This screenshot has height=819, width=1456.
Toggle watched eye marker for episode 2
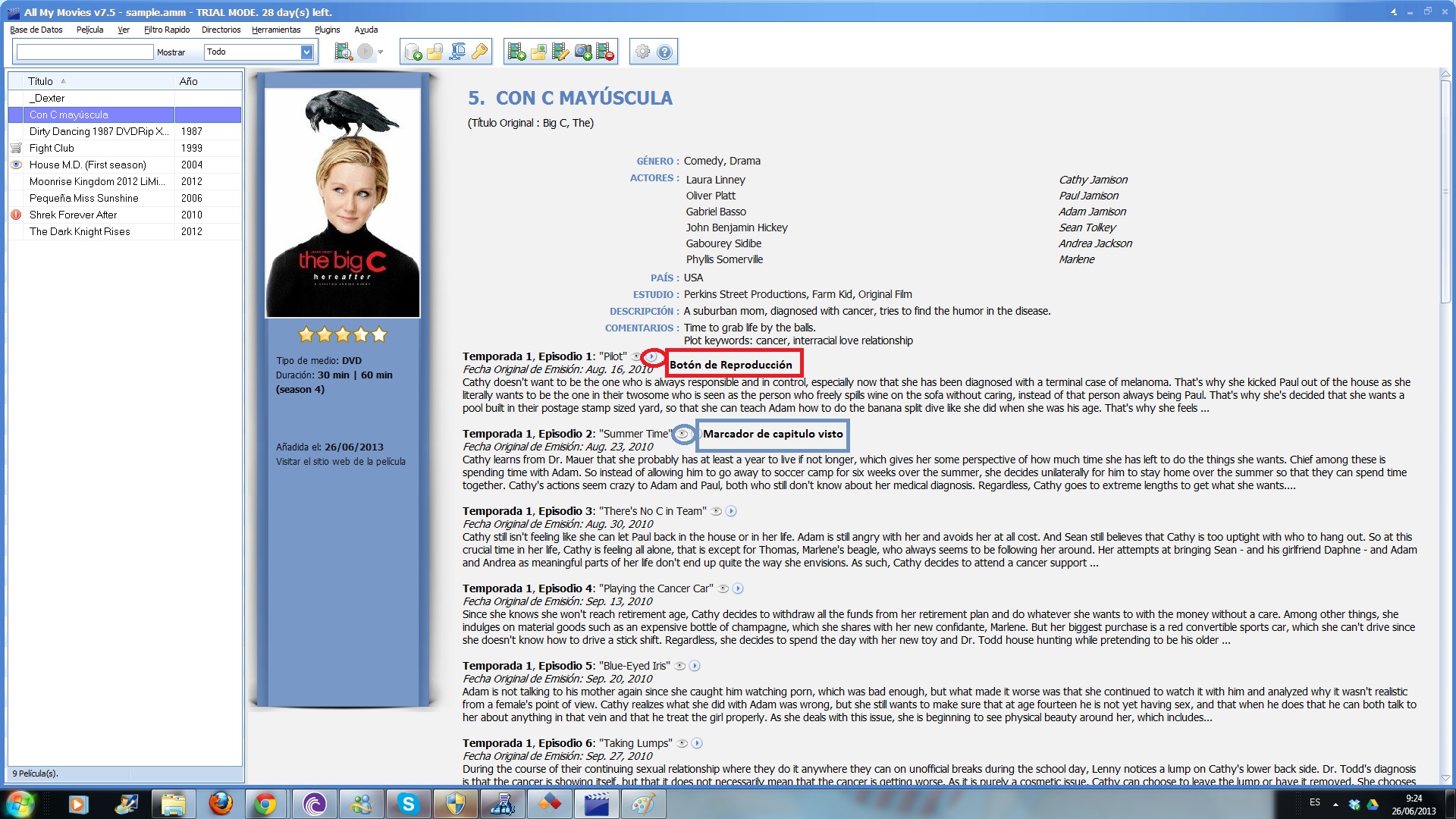pos(682,434)
